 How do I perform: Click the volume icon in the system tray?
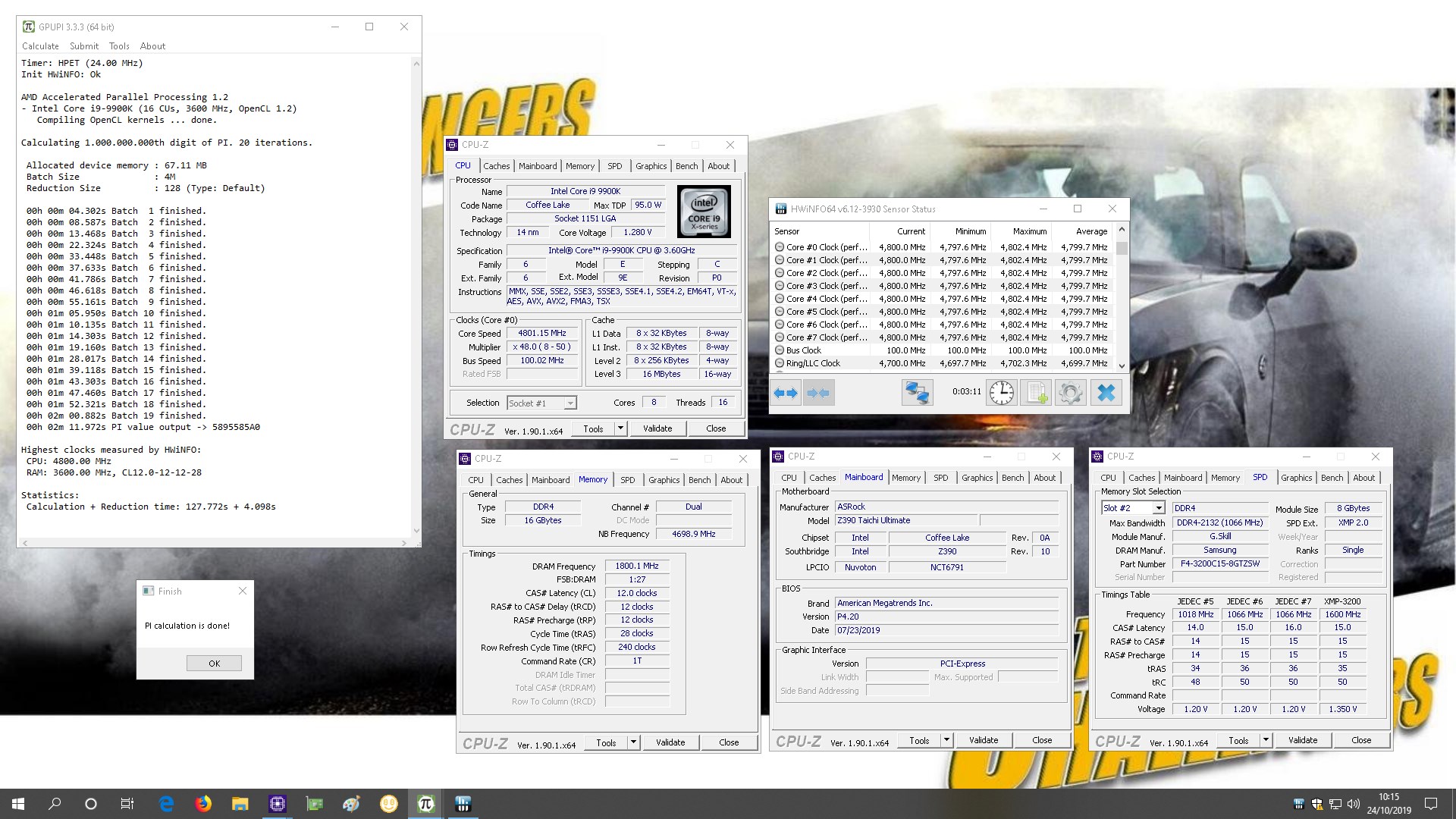pos(1353,804)
